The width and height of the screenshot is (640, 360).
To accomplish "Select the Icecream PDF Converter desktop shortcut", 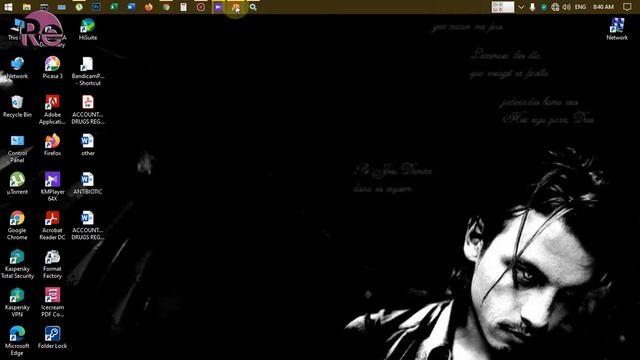I will click(x=52, y=302).
